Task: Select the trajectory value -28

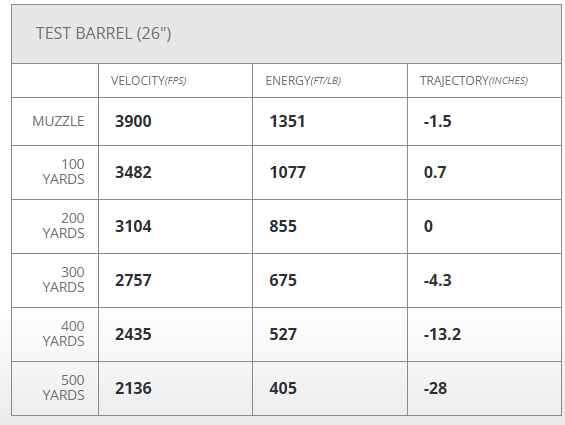Action: pos(435,389)
